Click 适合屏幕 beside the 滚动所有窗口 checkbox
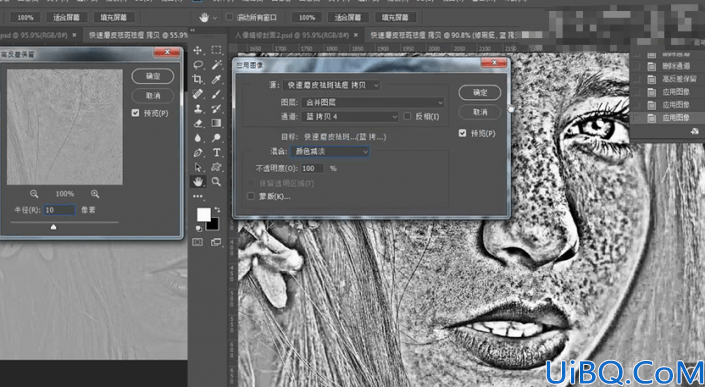705x387 pixels. [348, 18]
